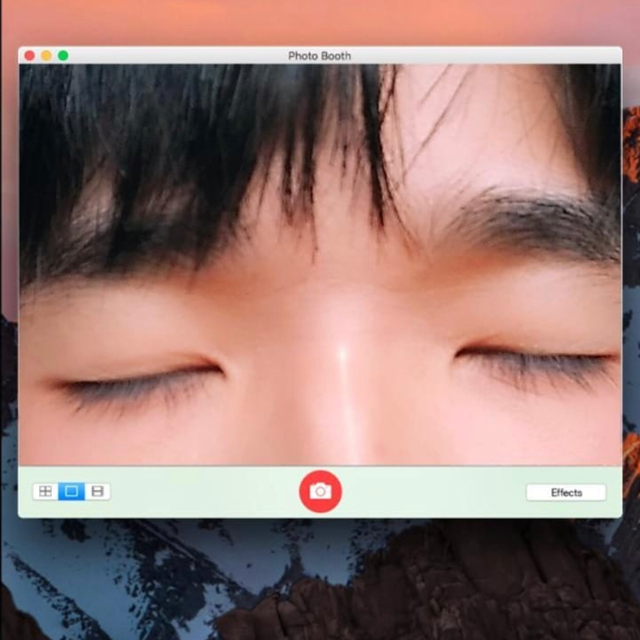
Task: Click the Photo Booth title text
Action: point(319,56)
